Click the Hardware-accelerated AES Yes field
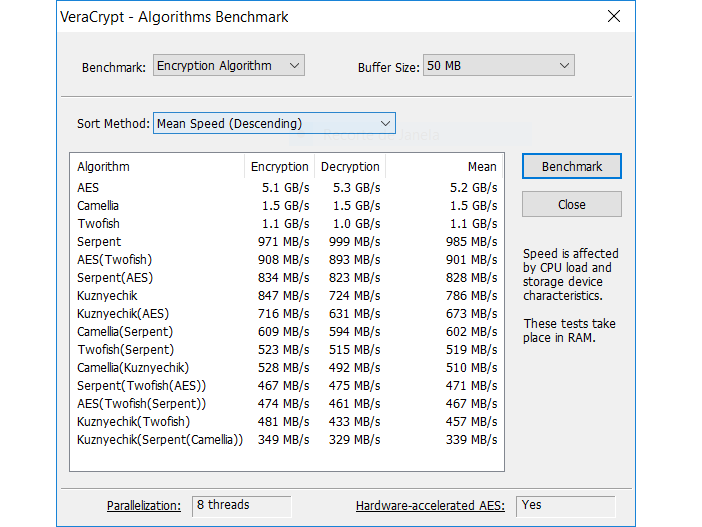Image resolution: width=702 pixels, height=527 pixels. click(566, 506)
